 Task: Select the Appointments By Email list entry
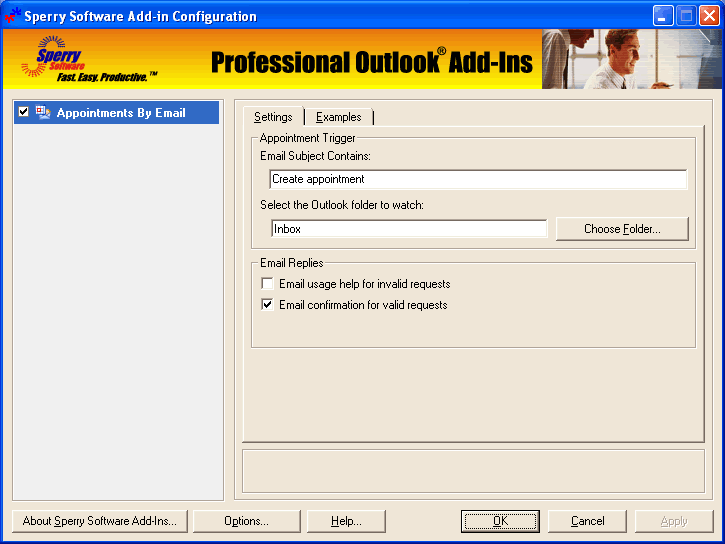click(121, 113)
